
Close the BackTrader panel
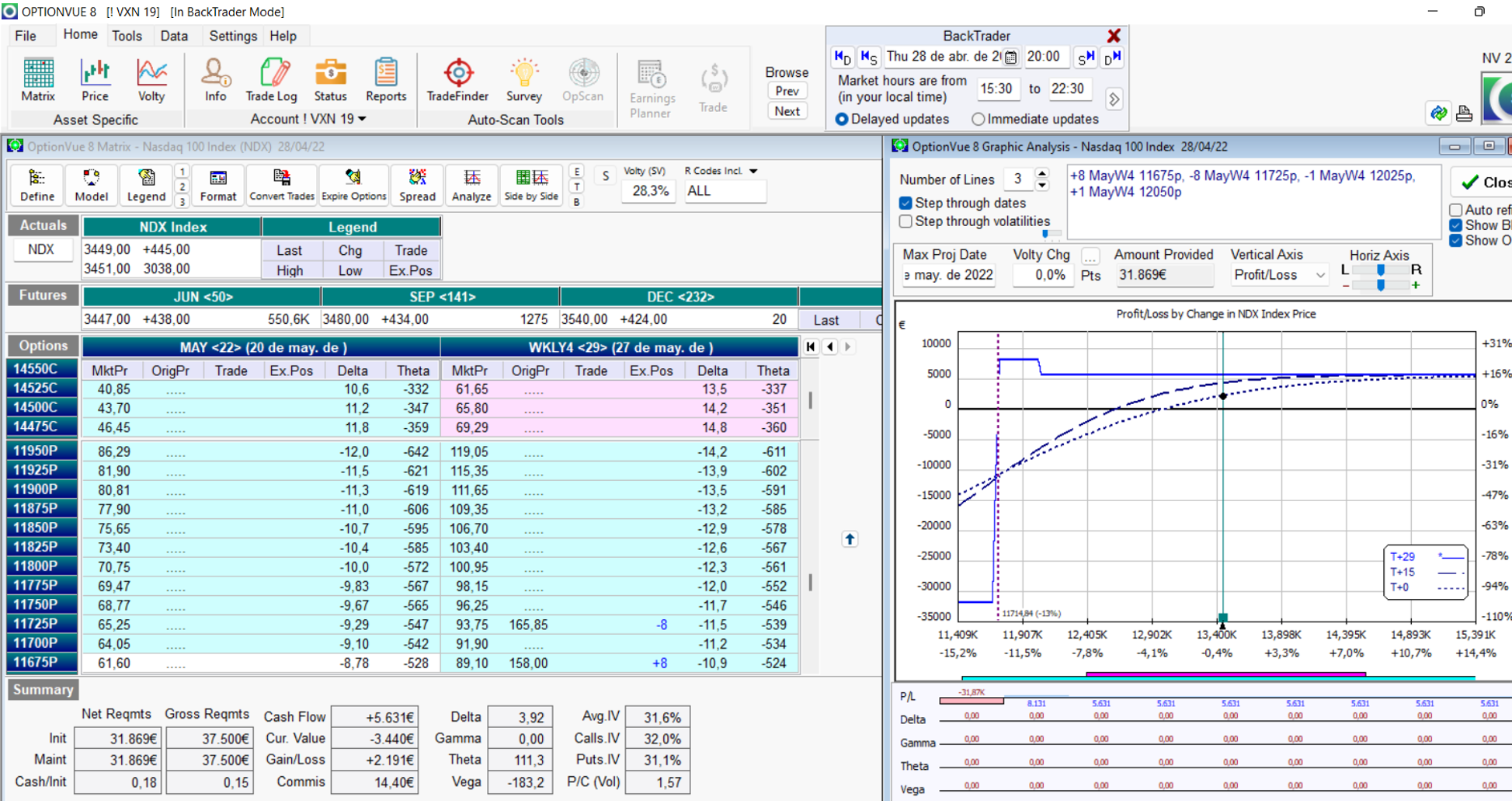pos(1114,36)
